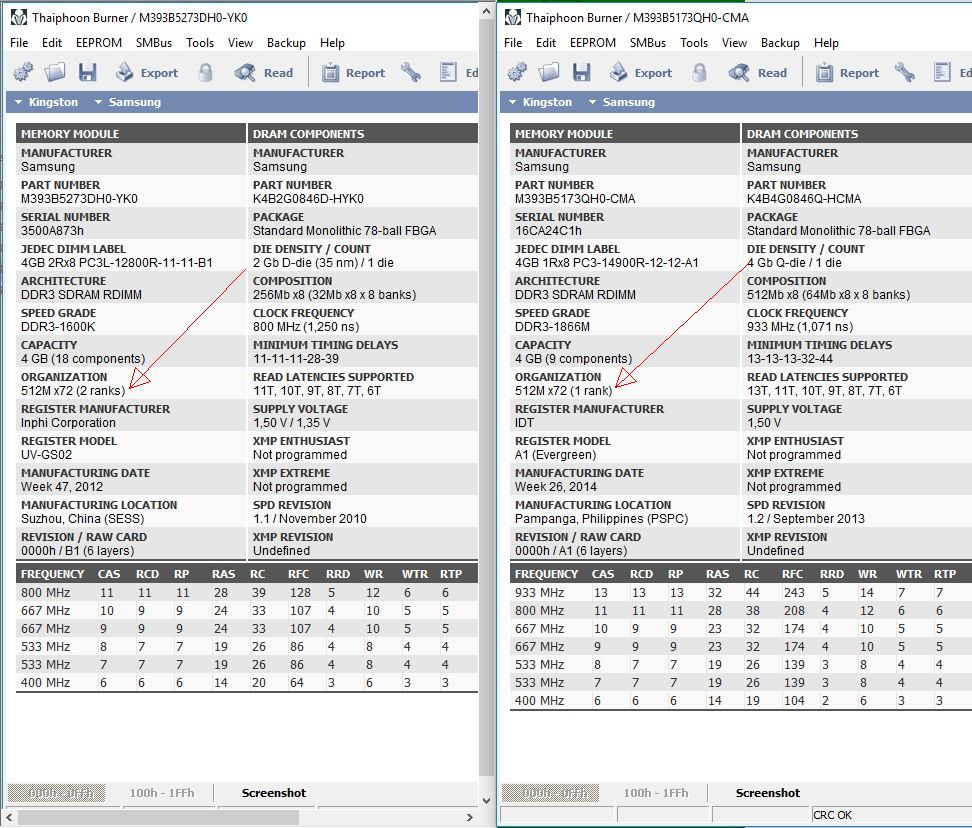Viewport: 972px width, 828px height.
Task: Open View menu in left window
Action: [x=240, y=43]
